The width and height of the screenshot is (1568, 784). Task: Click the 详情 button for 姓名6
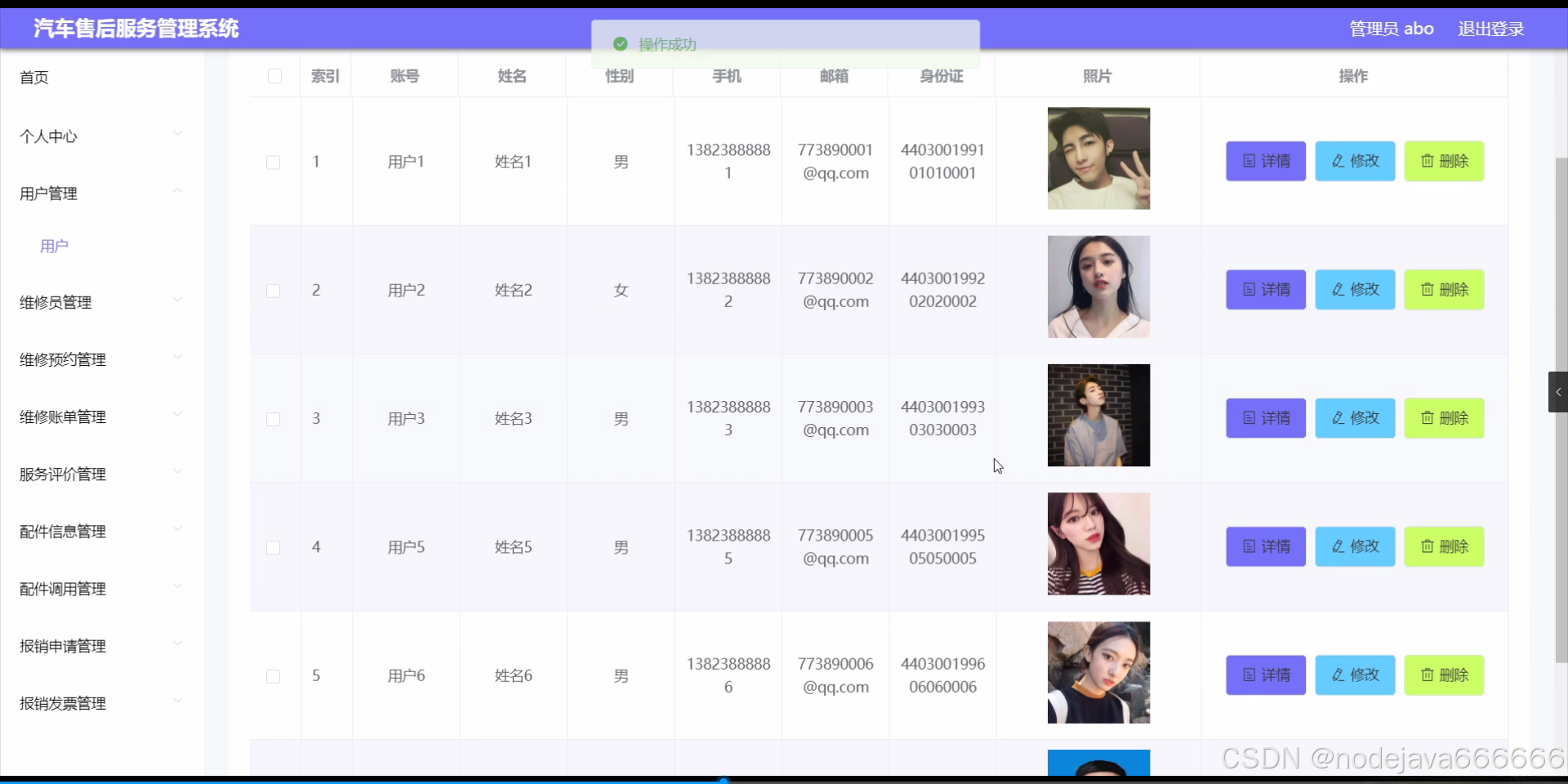1266,675
